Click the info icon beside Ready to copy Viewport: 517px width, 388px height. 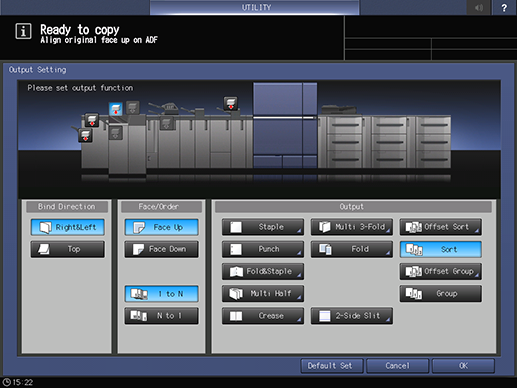[23, 31]
